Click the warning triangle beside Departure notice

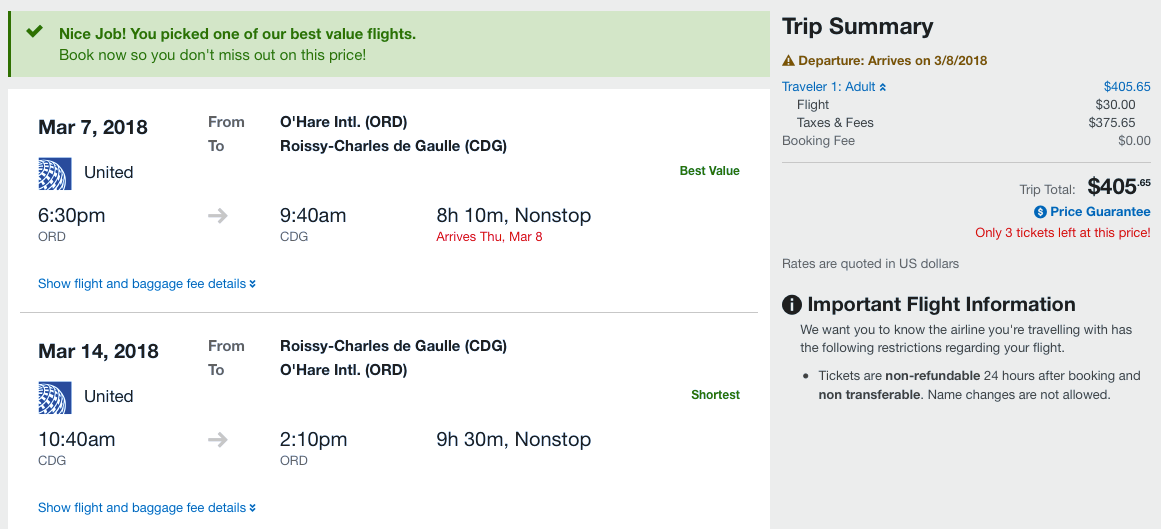click(x=788, y=61)
